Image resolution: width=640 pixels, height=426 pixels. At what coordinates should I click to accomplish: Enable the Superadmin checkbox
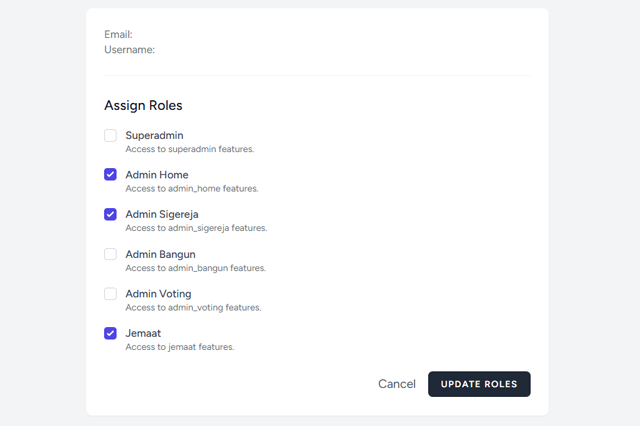111,135
